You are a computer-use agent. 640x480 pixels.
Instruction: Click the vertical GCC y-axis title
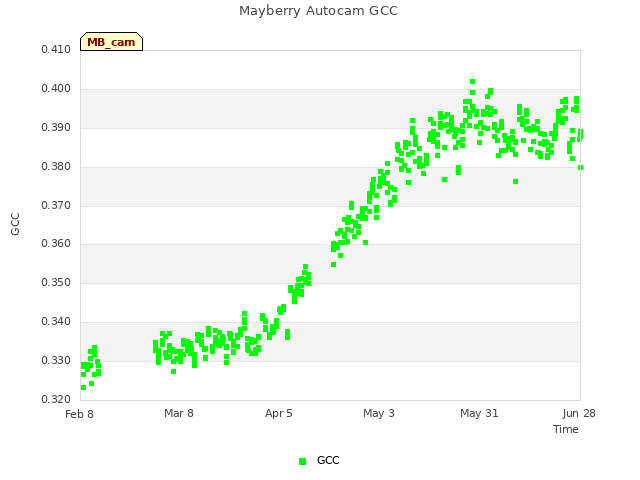tap(15, 224)
